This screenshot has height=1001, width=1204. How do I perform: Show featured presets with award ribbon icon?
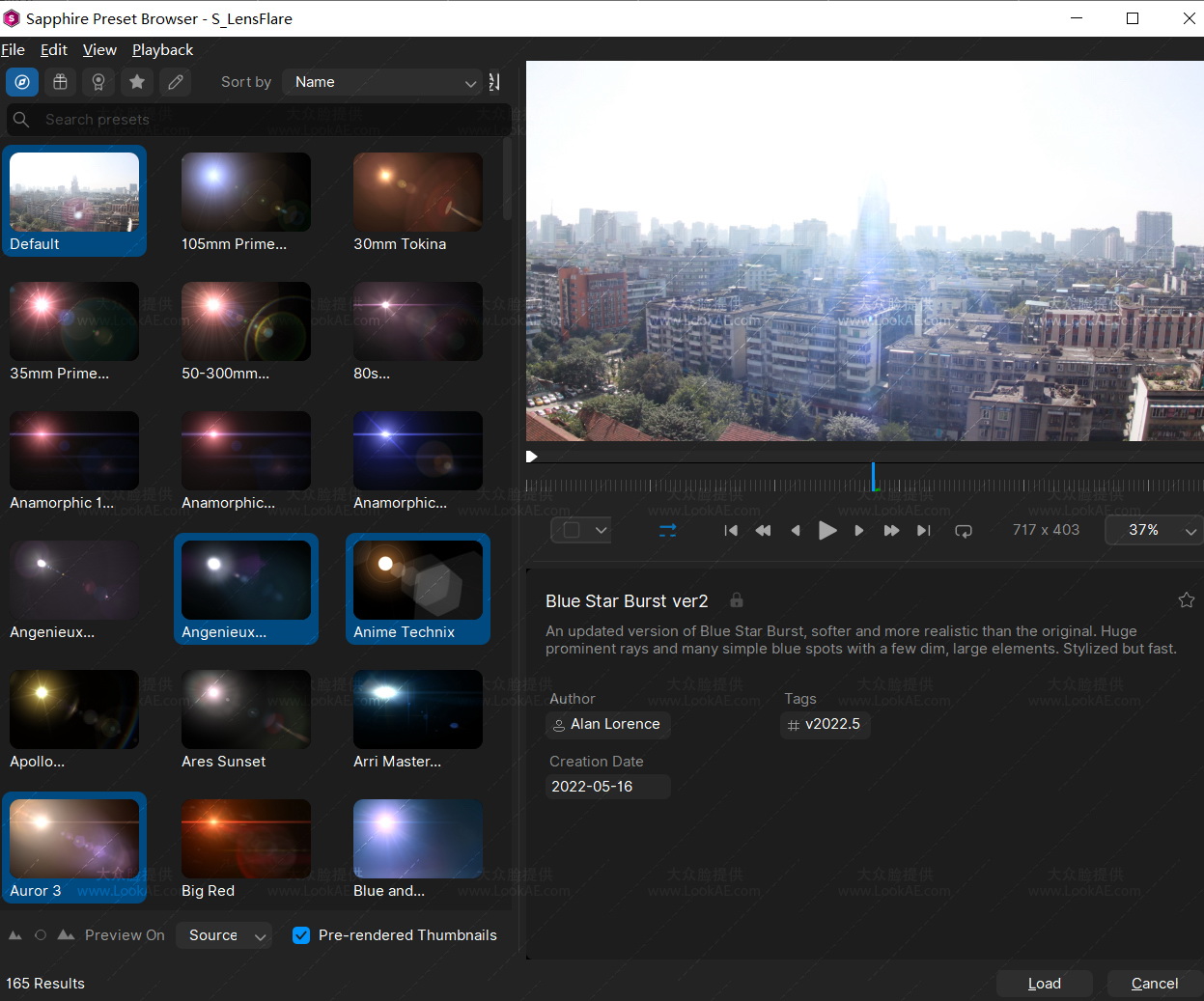tap(98, 82)
